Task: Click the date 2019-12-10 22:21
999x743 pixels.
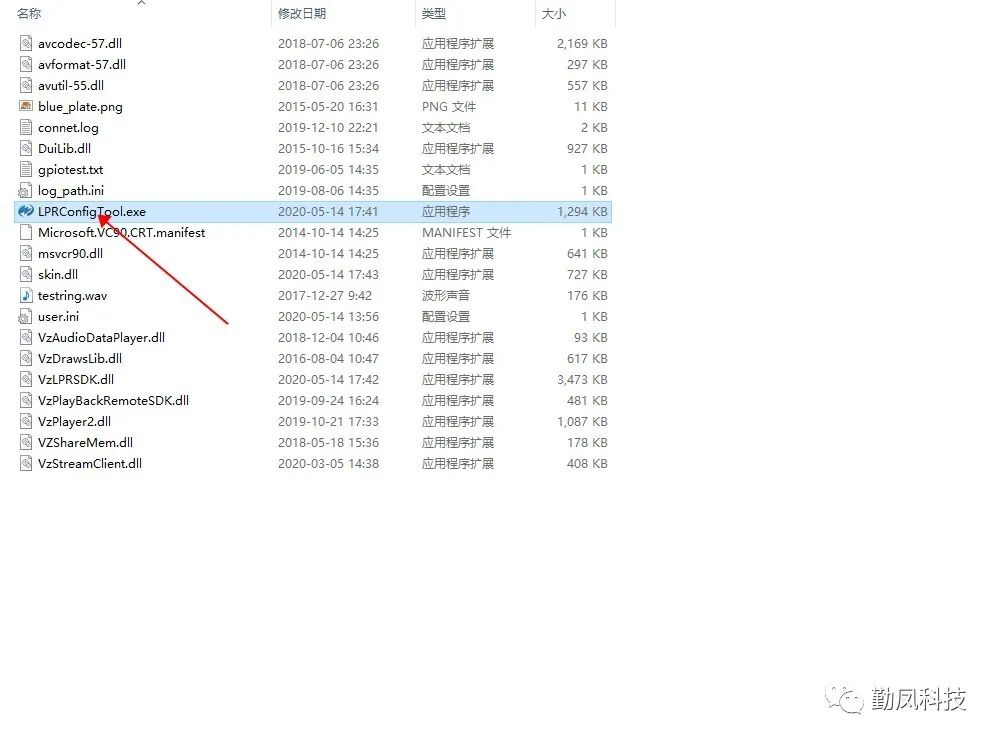Action: (x=328, y=127)
